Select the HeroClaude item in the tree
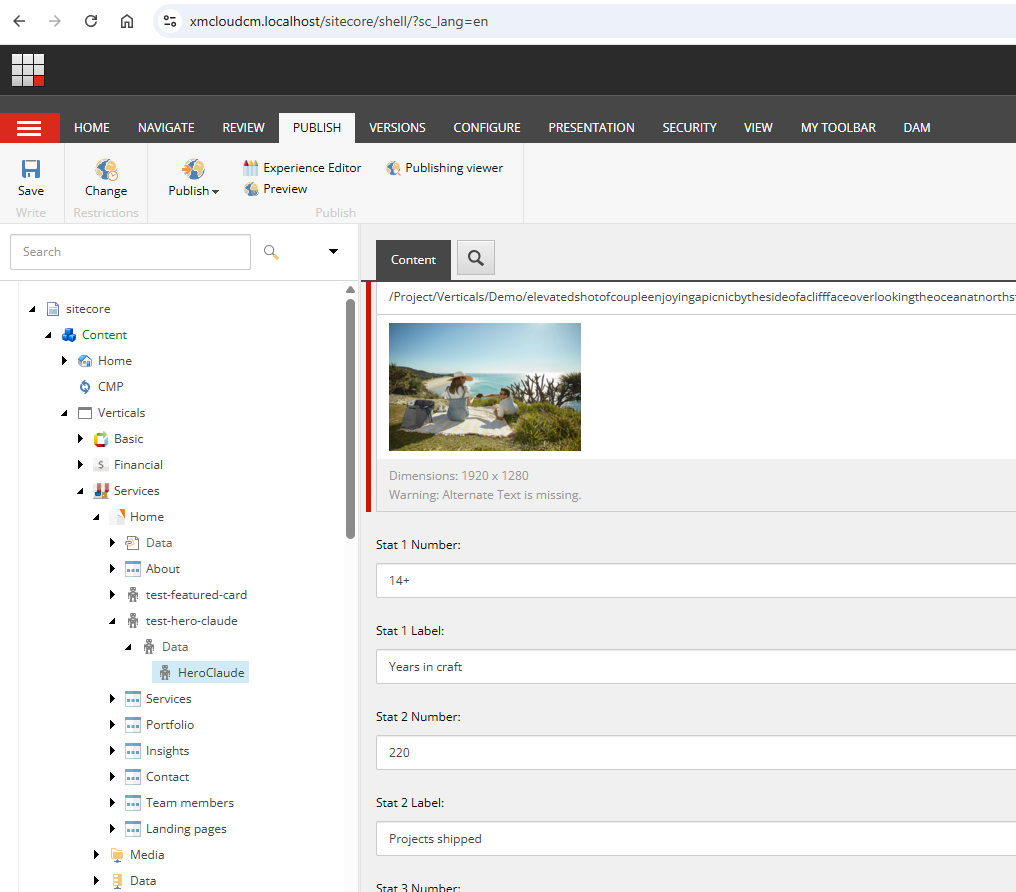 pyautogui.click(x=211, y=671)
